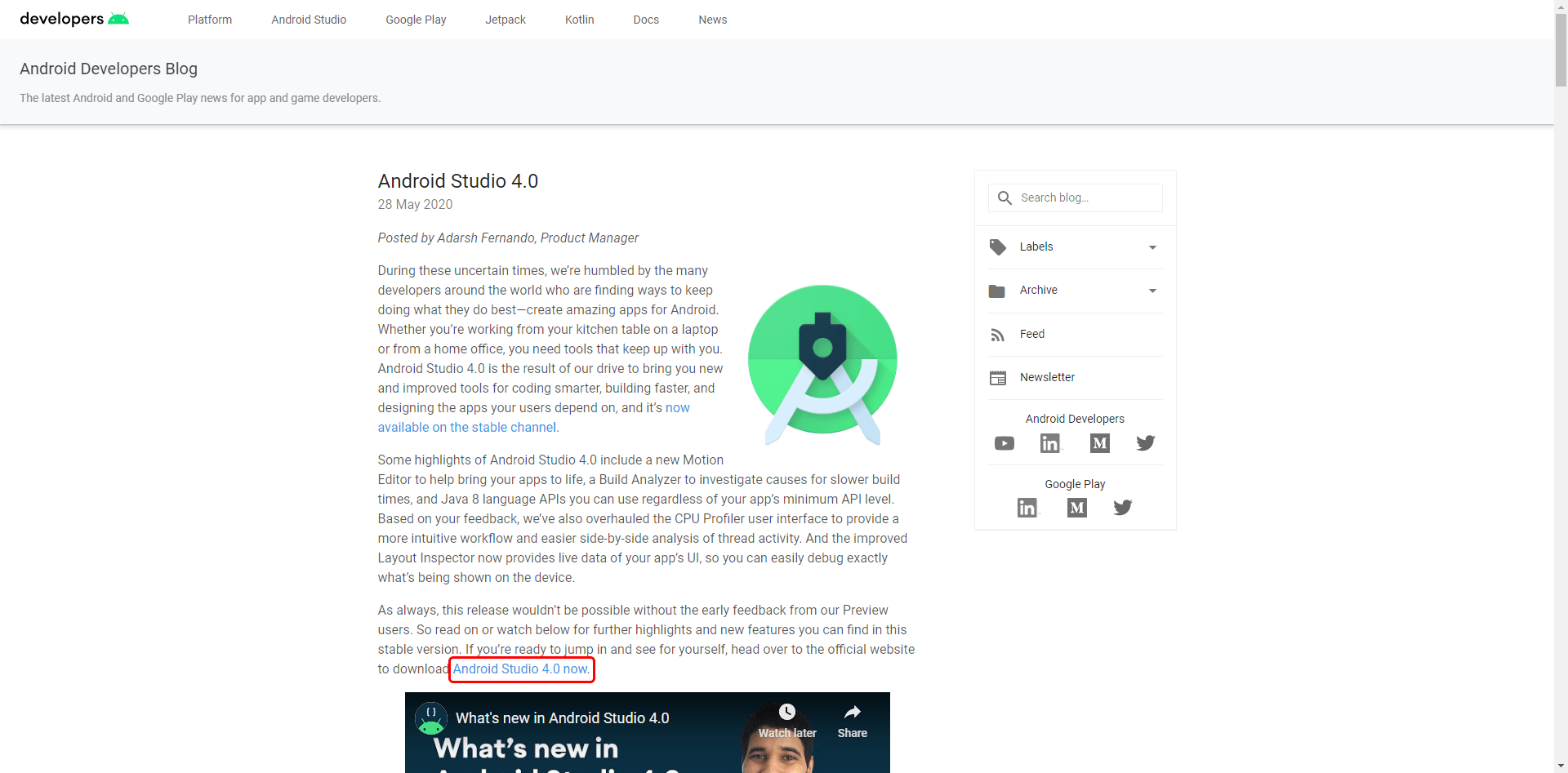1568x773 pixels.
Task: Click the video Watch later clock icon
Action: tap(787, 712)
